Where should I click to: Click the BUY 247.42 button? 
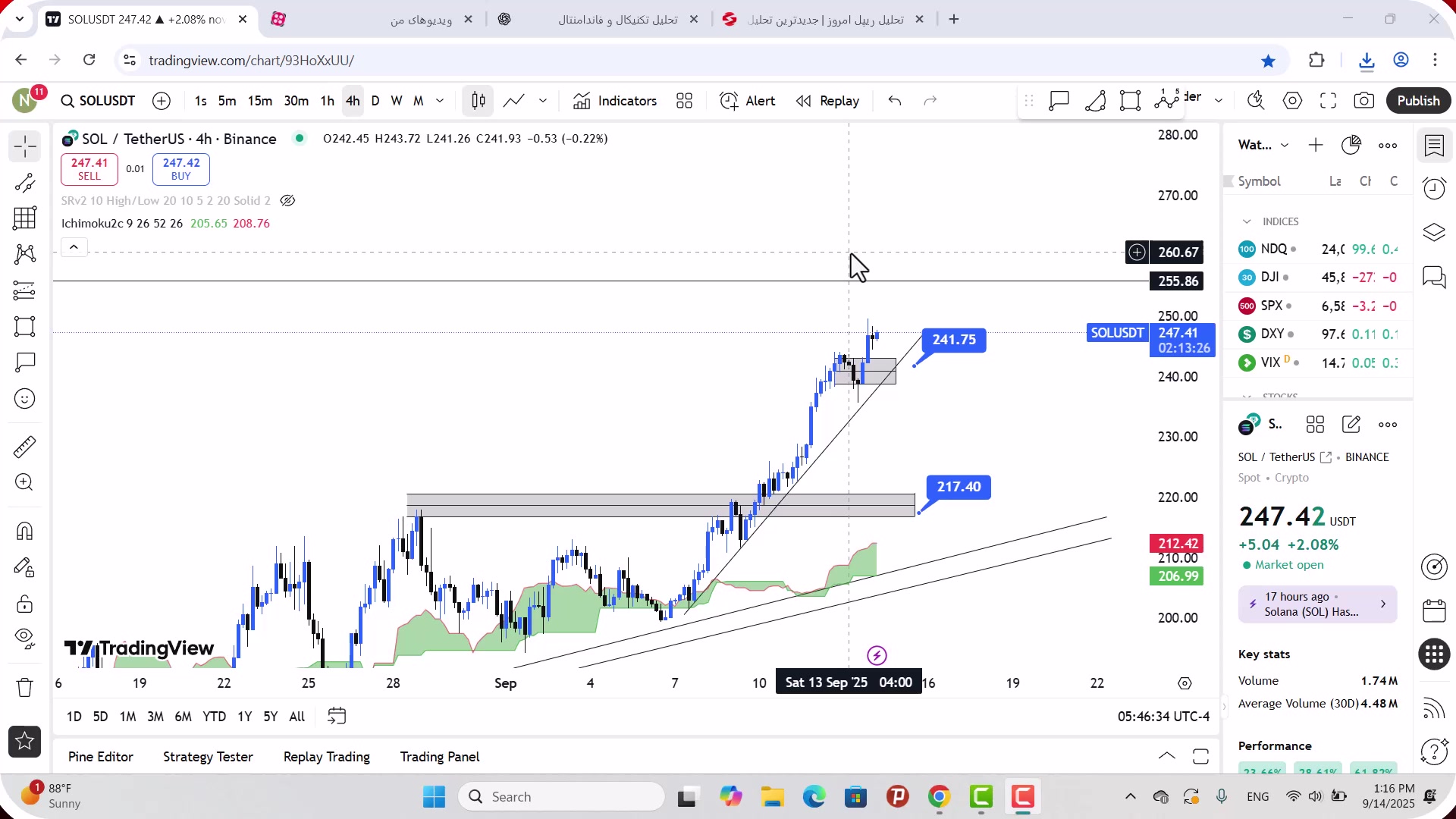(181, 169)
